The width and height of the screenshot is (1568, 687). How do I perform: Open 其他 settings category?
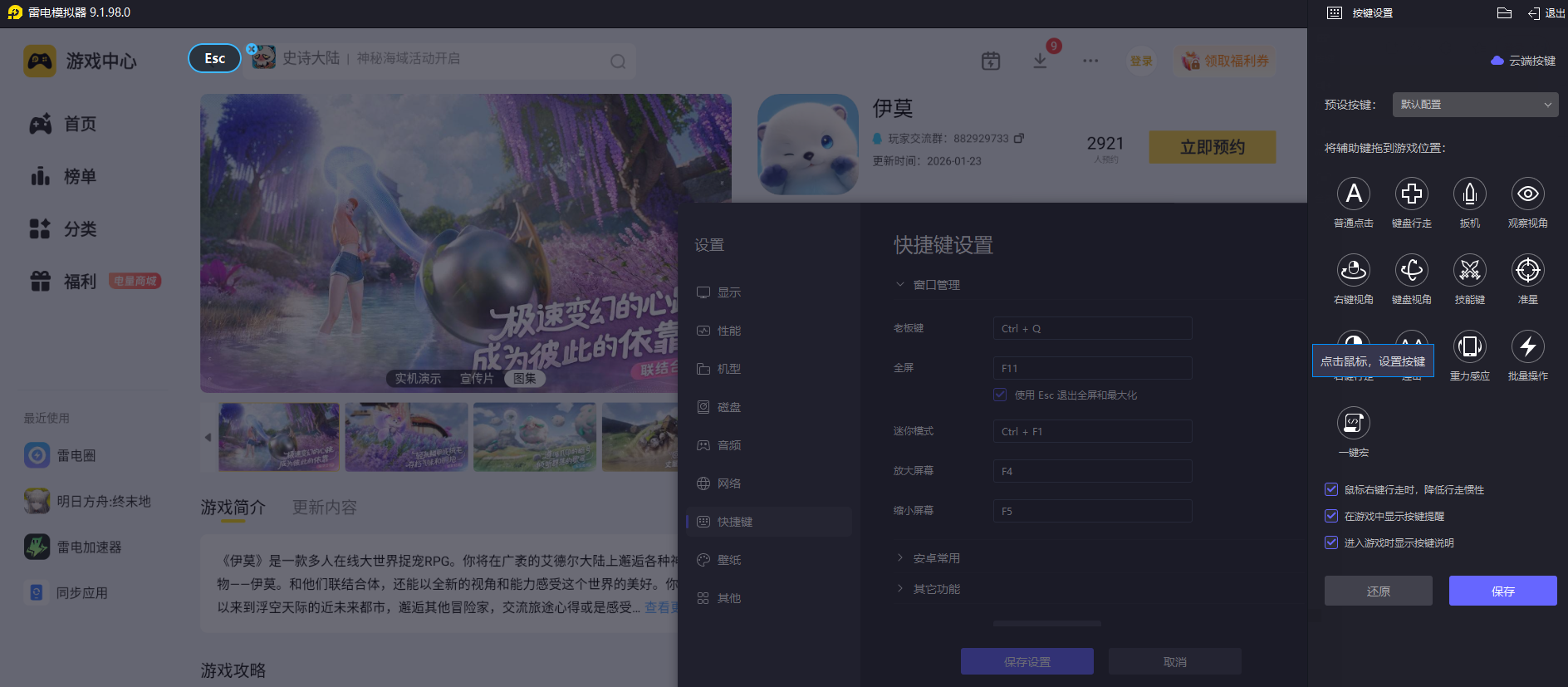click(x=769, y=598)
